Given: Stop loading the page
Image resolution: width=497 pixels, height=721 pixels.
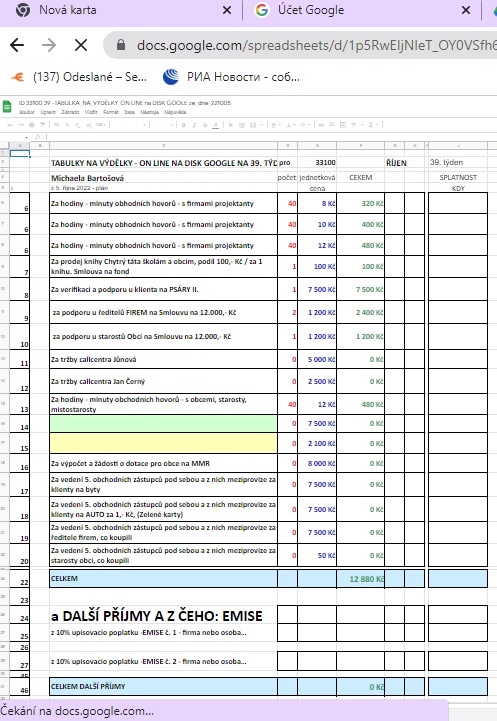Looking at the screenshot, I should coord(81,45).
